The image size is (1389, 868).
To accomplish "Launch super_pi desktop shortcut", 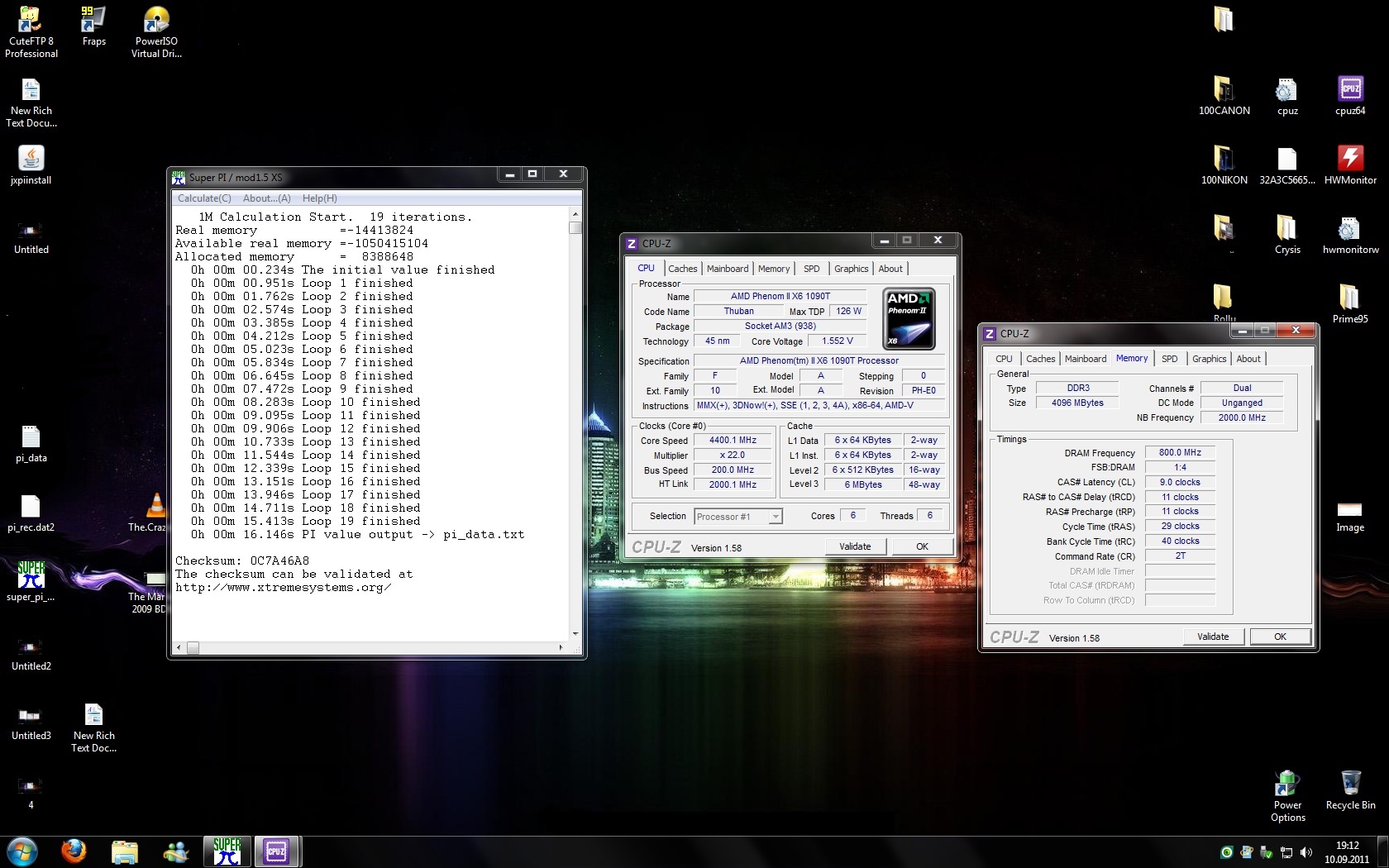I will point(31,580).
